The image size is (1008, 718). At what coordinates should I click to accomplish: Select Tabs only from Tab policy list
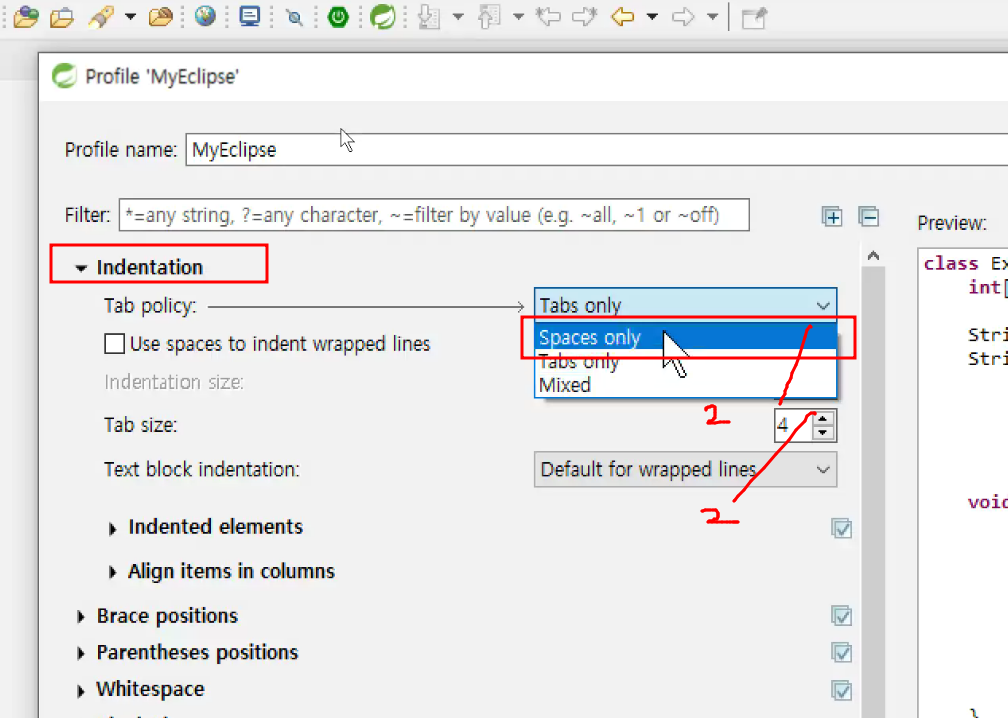pyautogui.click(x=685, y=361)
